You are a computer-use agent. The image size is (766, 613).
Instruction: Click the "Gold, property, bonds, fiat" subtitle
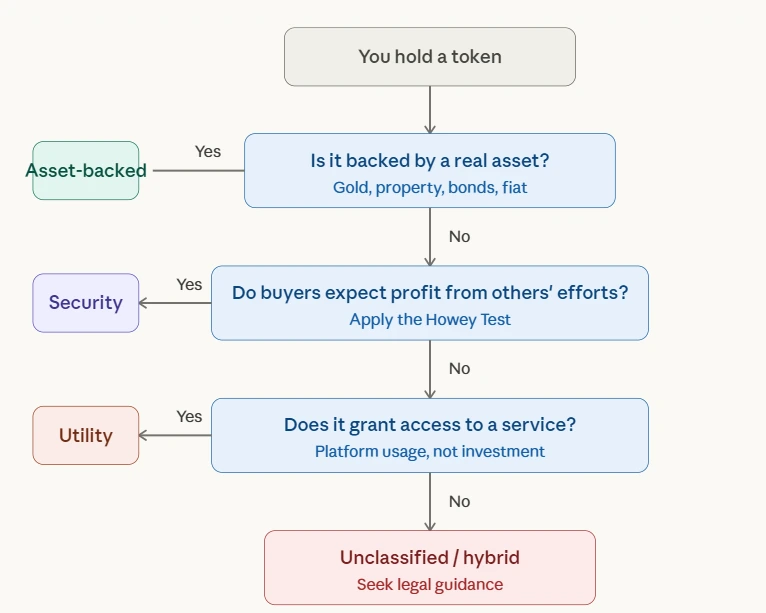430,187
